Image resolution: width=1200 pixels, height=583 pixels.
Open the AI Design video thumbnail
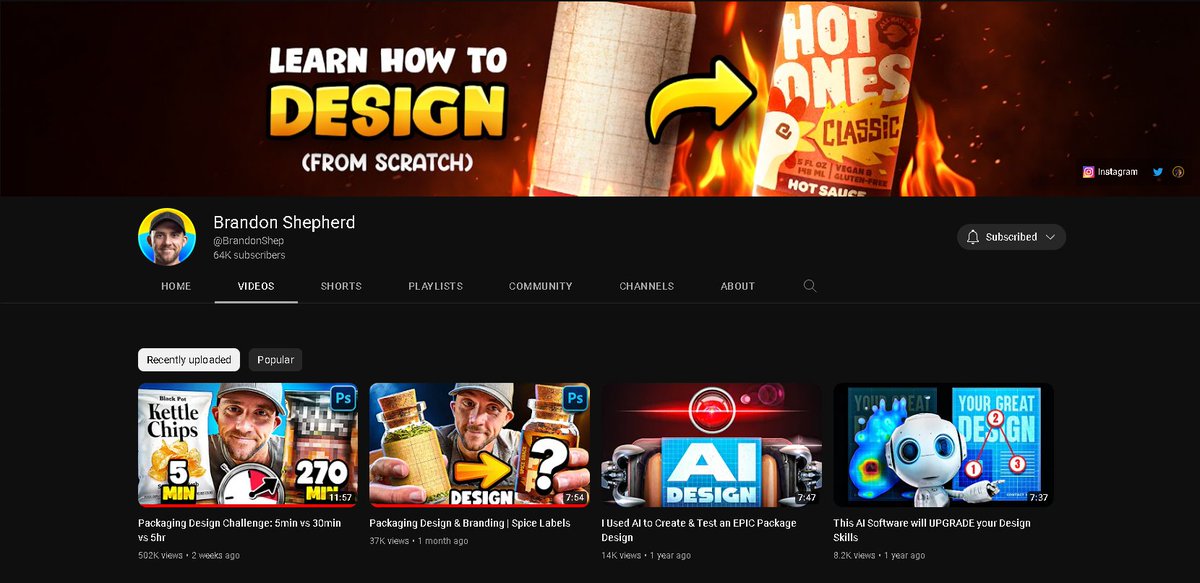[711, 445]
